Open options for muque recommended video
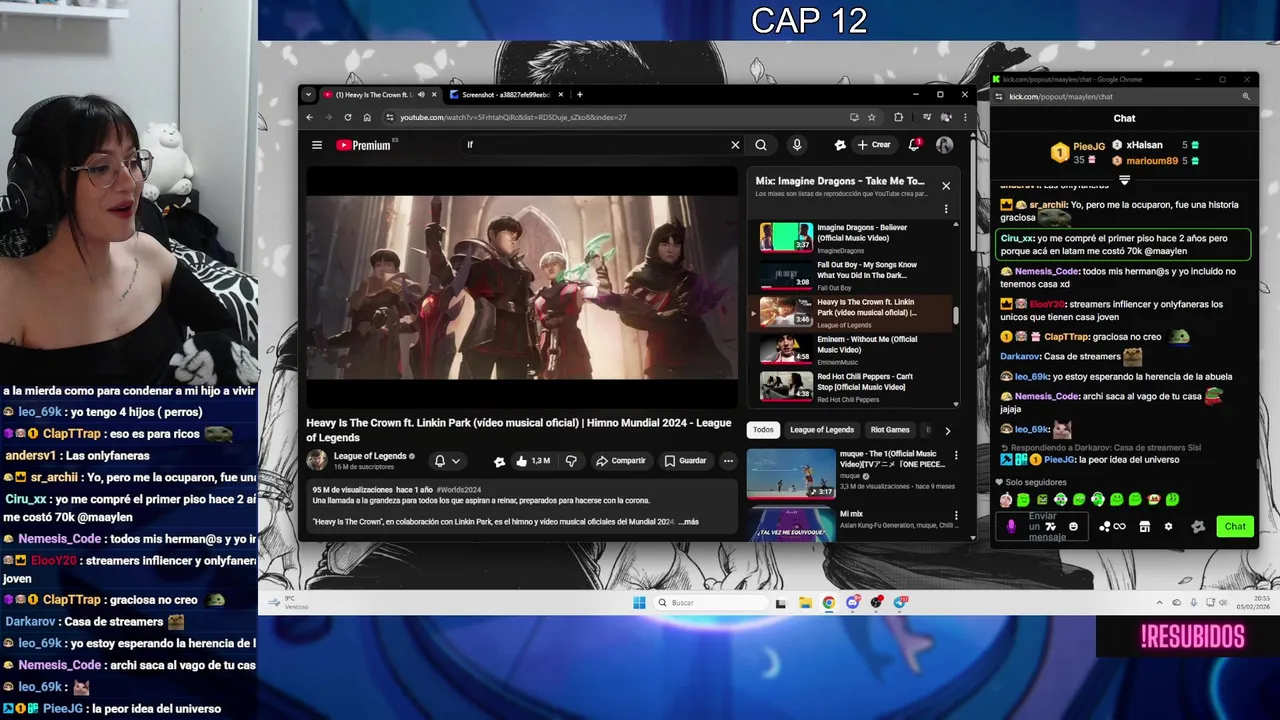This screenshot has height=720, width=1280. pyautogui.click(x=955, y=456)
